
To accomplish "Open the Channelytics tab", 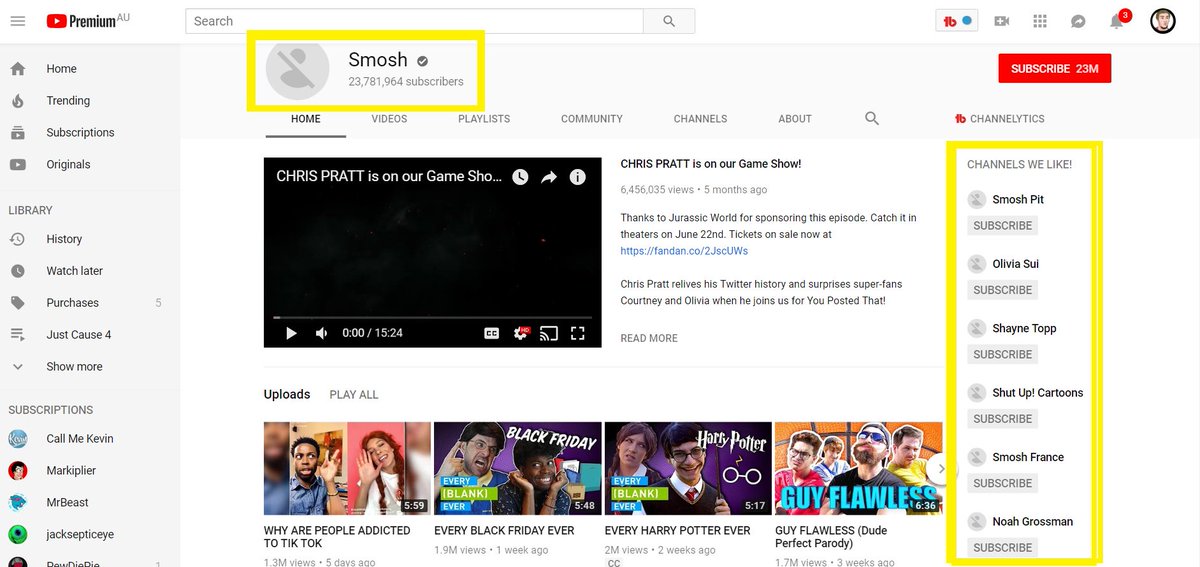I will [x=999, y=118].
